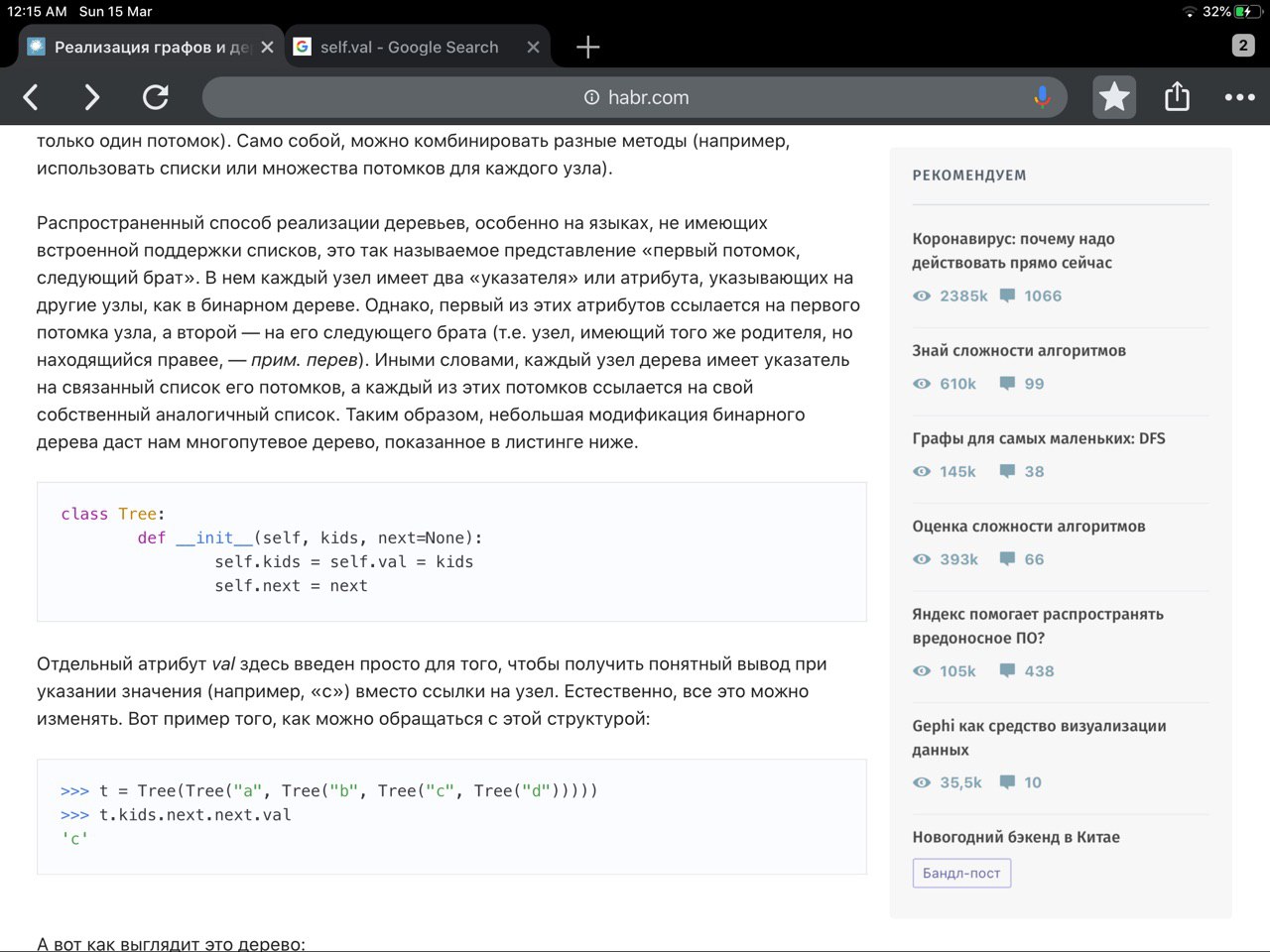Image resolution: width=1270 pixels, height=952 pixels.
Task: Click the 12:15 AM clock in the status bar
Action: 37,12
